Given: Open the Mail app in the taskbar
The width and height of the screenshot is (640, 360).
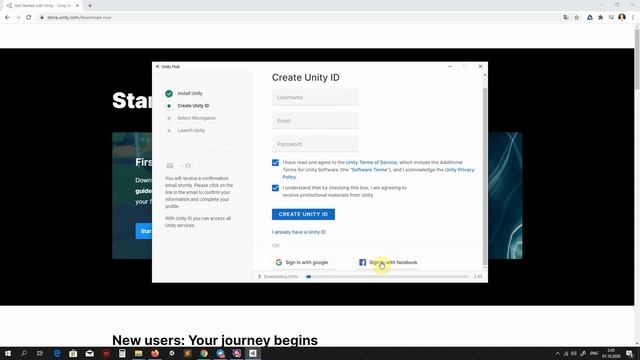Looking at the screenshot, I should [x=89, y=353].
